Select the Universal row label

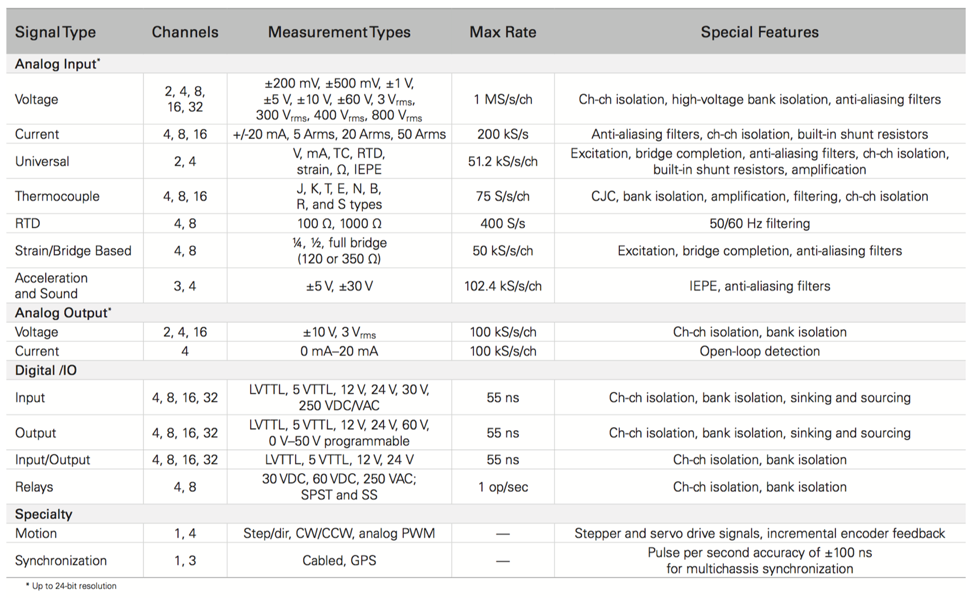click(42, 161)
